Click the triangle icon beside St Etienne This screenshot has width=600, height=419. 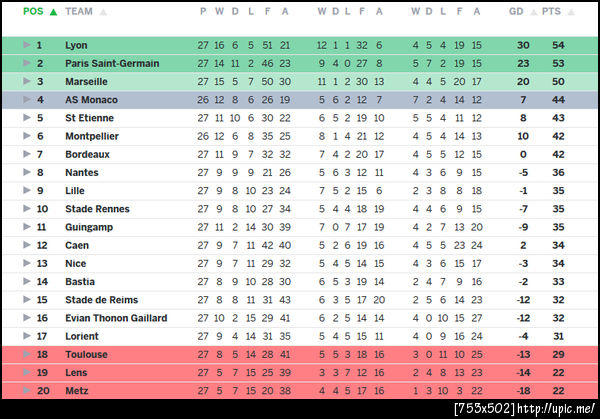[x=28, y=118]
